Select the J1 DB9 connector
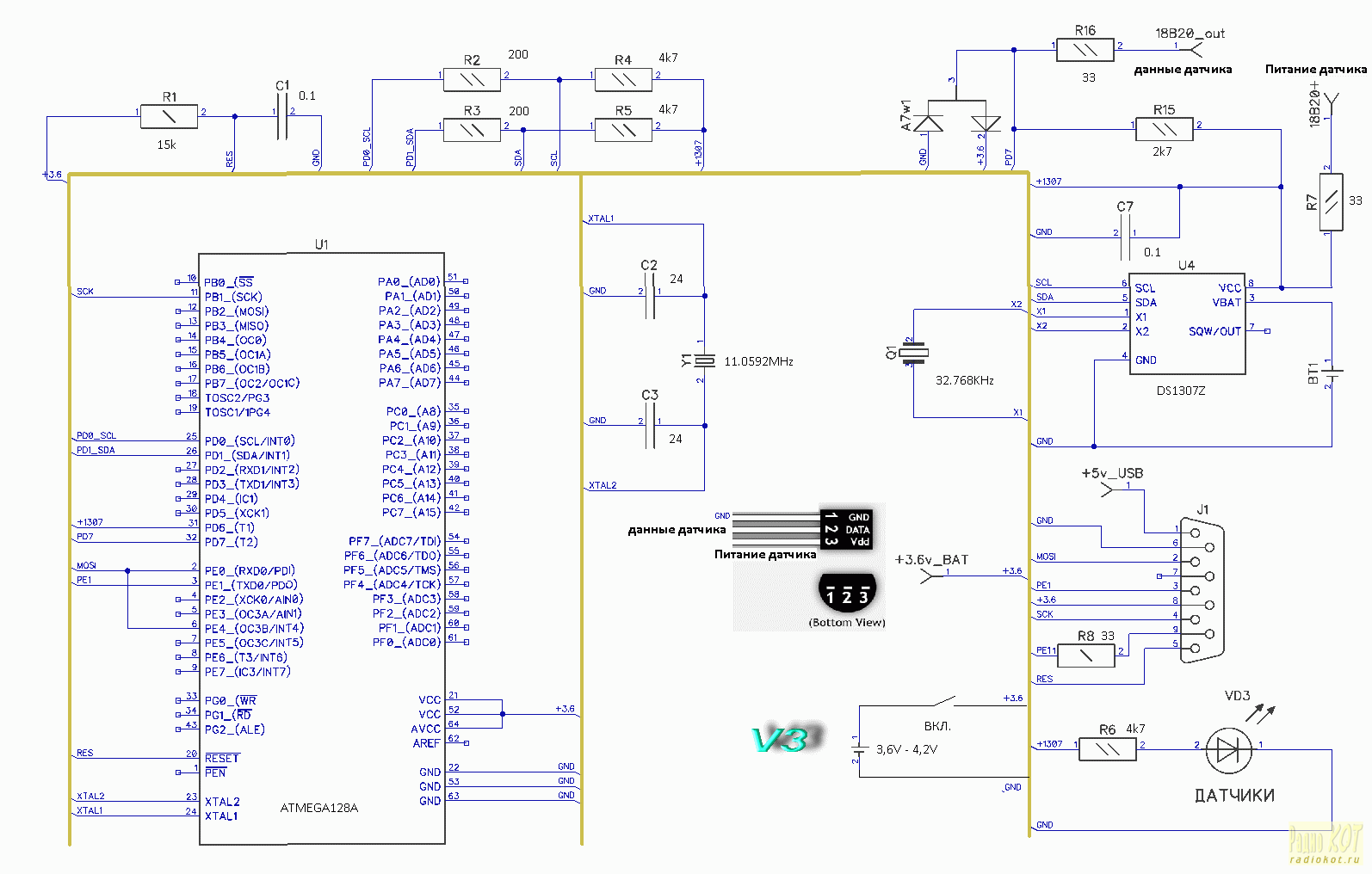The height and width of the screenshot is (874, 1372). (x=1202, y=590)
